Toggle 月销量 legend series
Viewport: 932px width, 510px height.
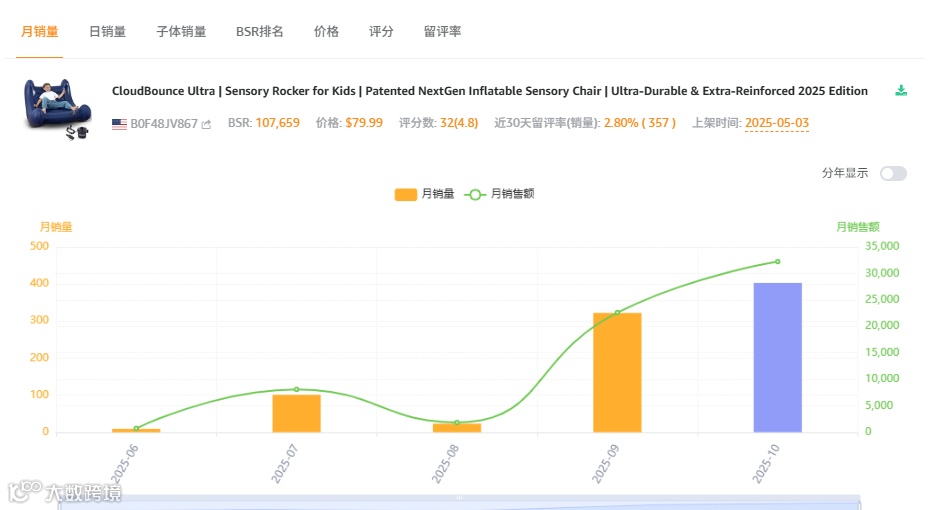coord(424,194)
